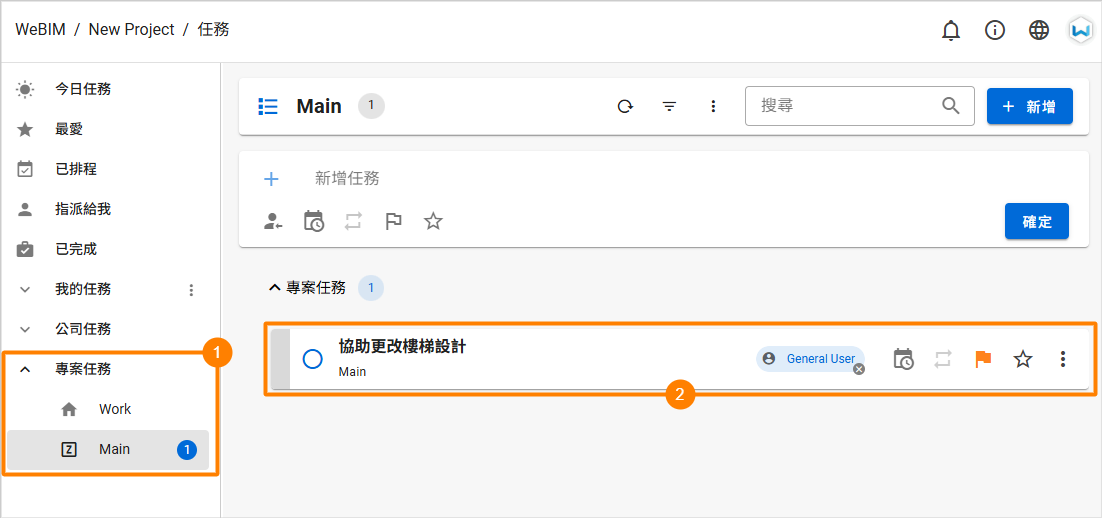This screenshot has width=1102, height=518.
Task: Click the 確定 button
Action: 1037,221
